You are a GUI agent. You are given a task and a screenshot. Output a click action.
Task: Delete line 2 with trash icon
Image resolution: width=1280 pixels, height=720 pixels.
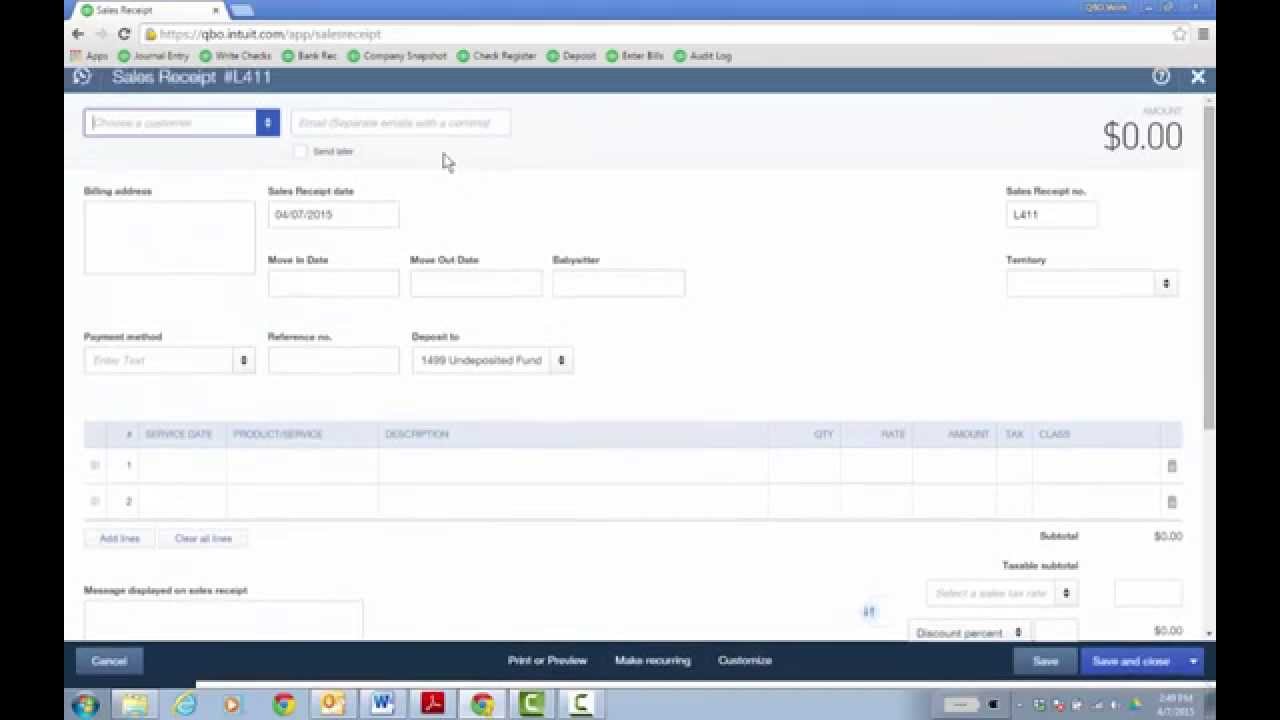1172,502
